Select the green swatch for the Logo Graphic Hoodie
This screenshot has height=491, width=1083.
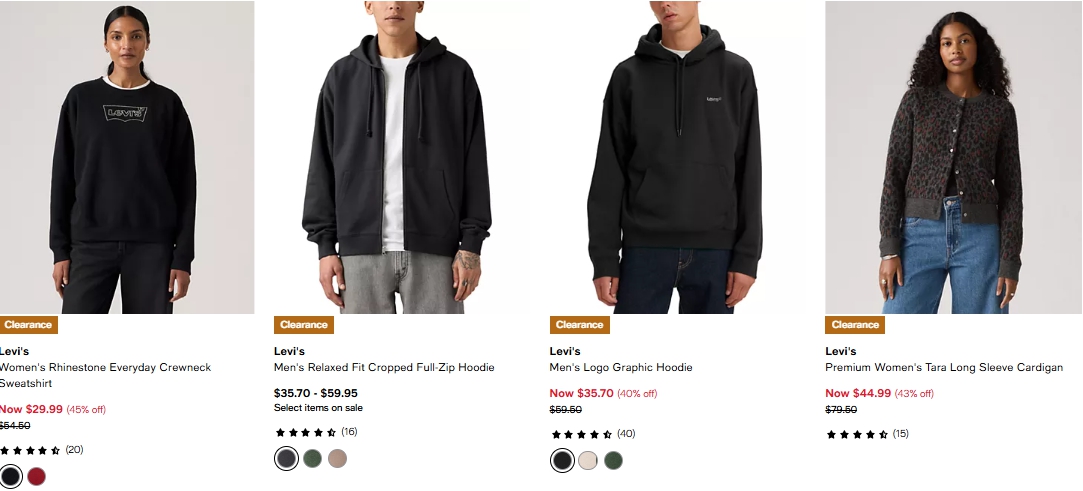613,460
